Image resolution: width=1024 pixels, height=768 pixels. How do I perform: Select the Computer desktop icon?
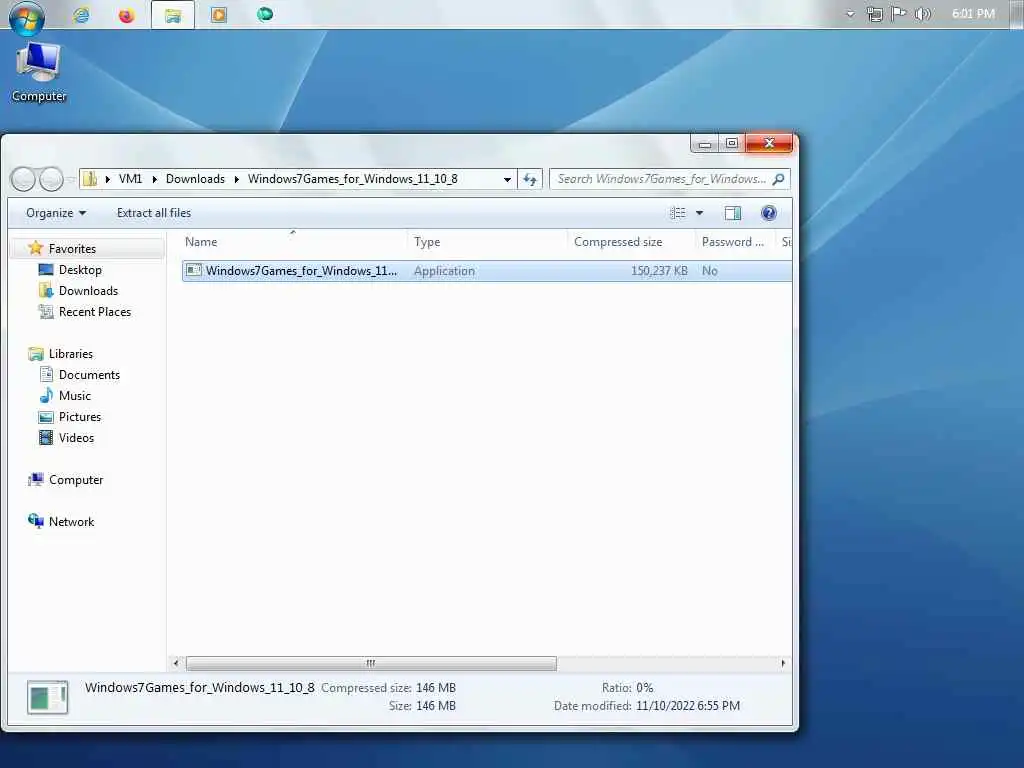click(39, 72)
